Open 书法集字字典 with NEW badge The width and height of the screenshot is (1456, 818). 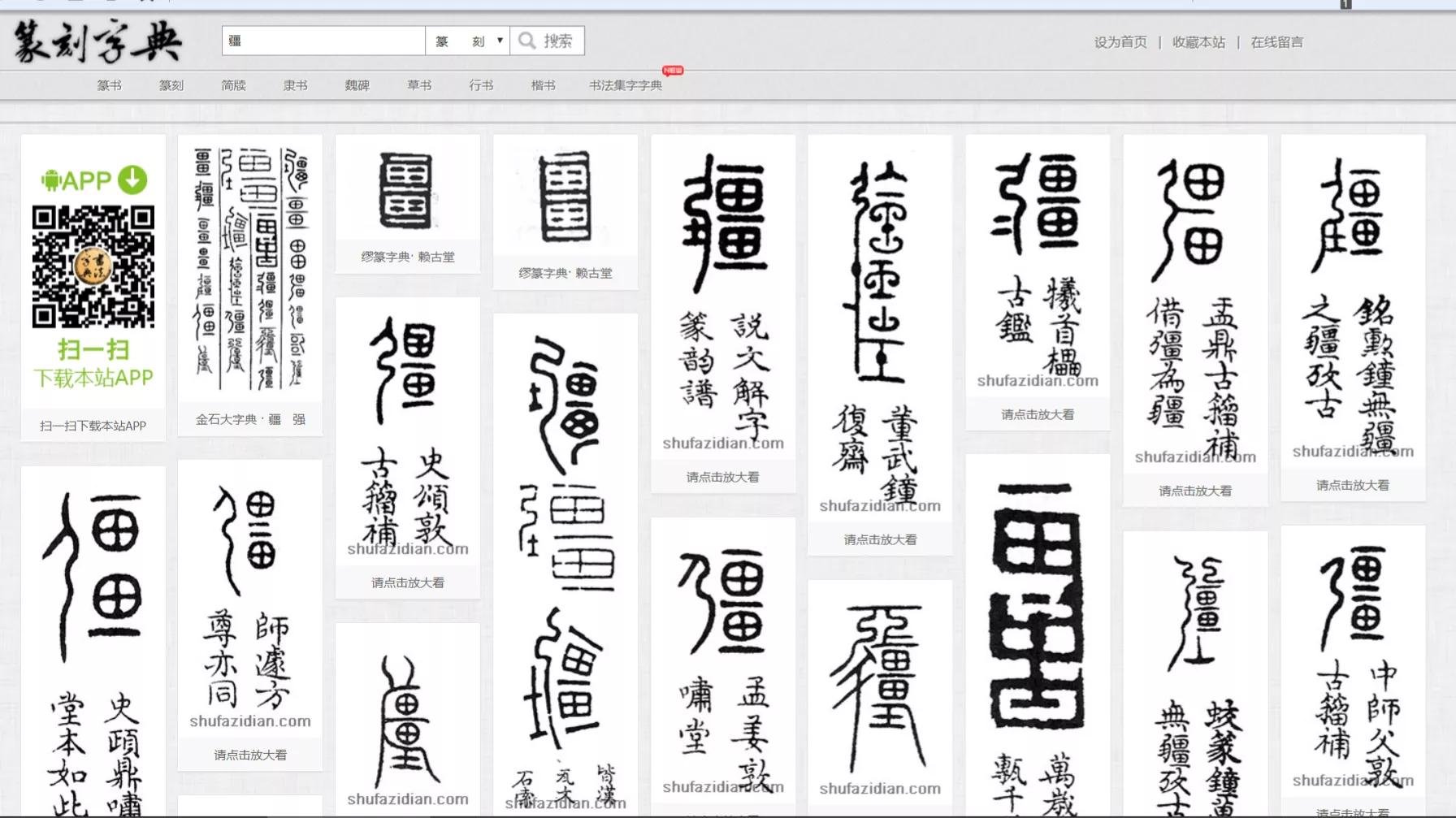(626, 85)
